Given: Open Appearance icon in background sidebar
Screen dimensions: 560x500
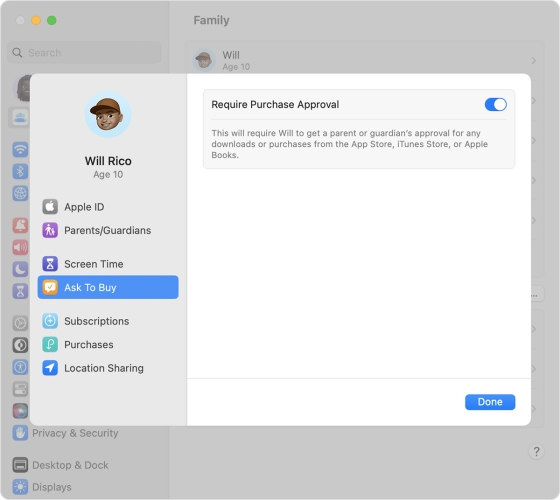Looking at the screenshot, I should [x=20, y=345].
